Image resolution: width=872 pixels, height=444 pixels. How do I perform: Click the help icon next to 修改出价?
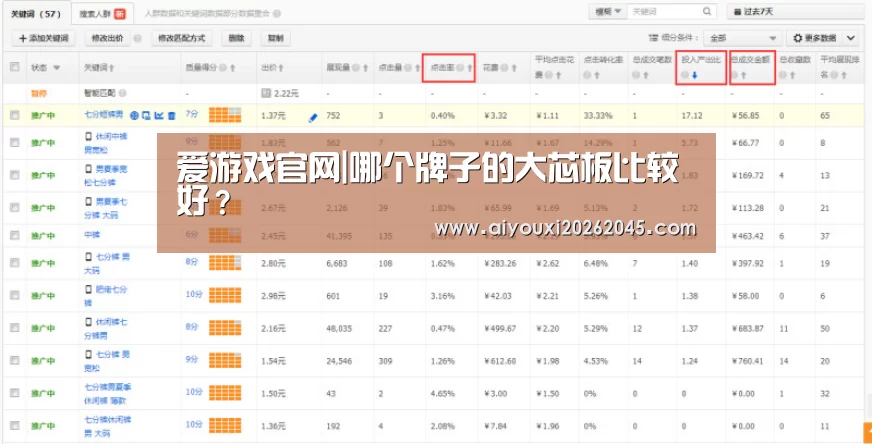pyautogui.click(x=137, y=38)
